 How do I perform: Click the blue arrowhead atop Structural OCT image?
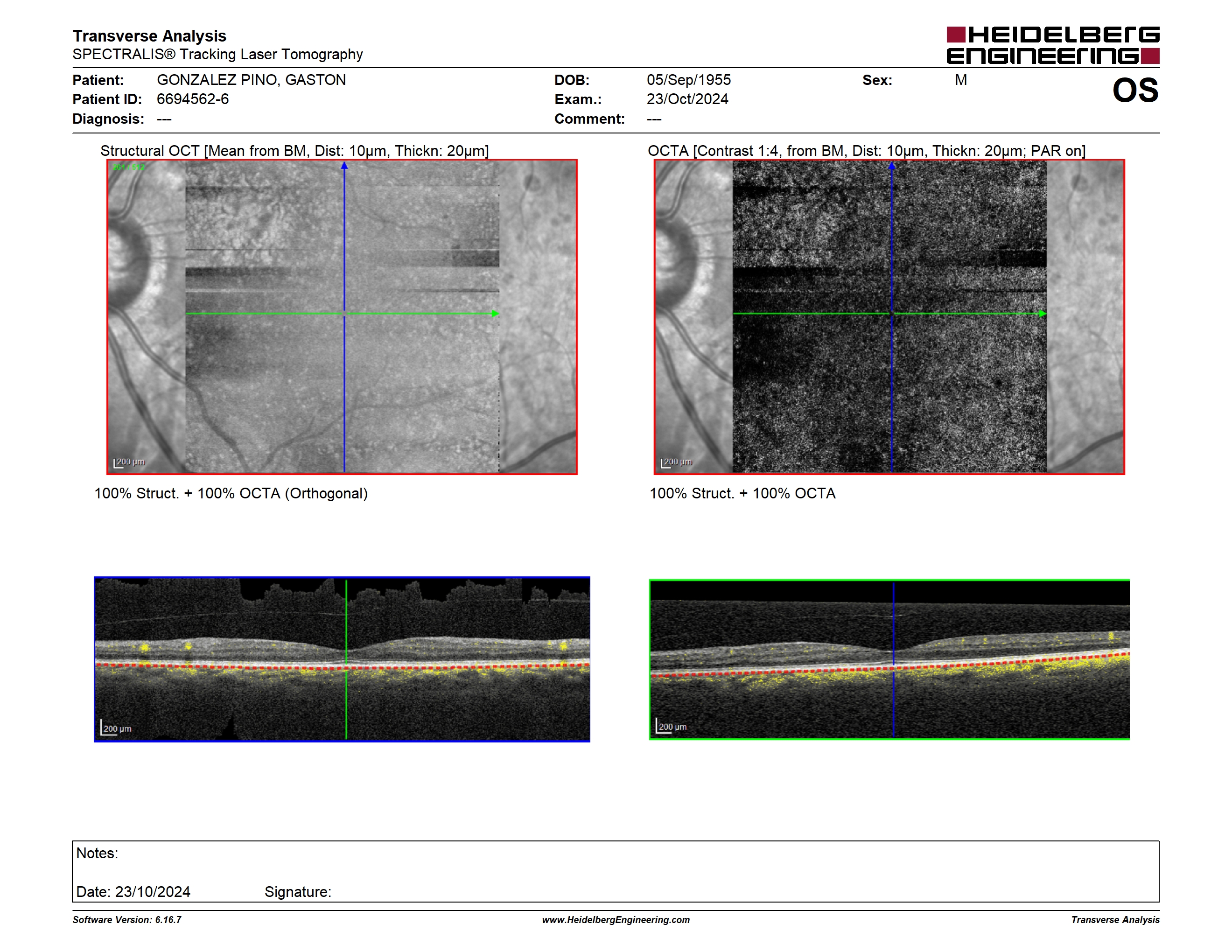point(344,166)
